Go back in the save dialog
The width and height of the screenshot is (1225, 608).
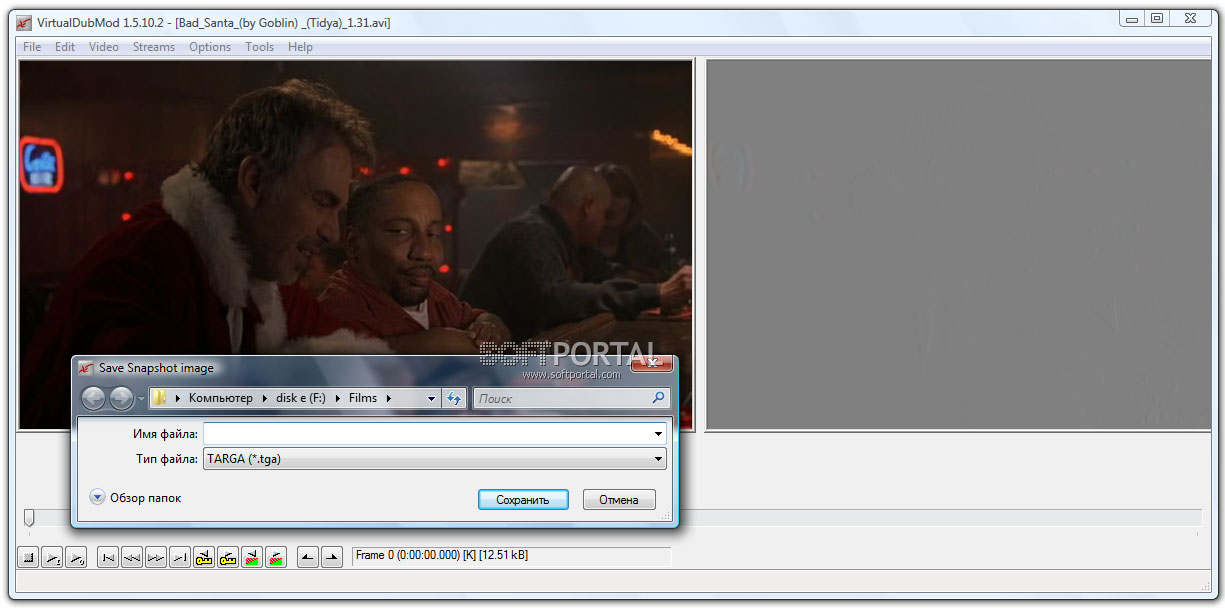[x=93, y=398]
